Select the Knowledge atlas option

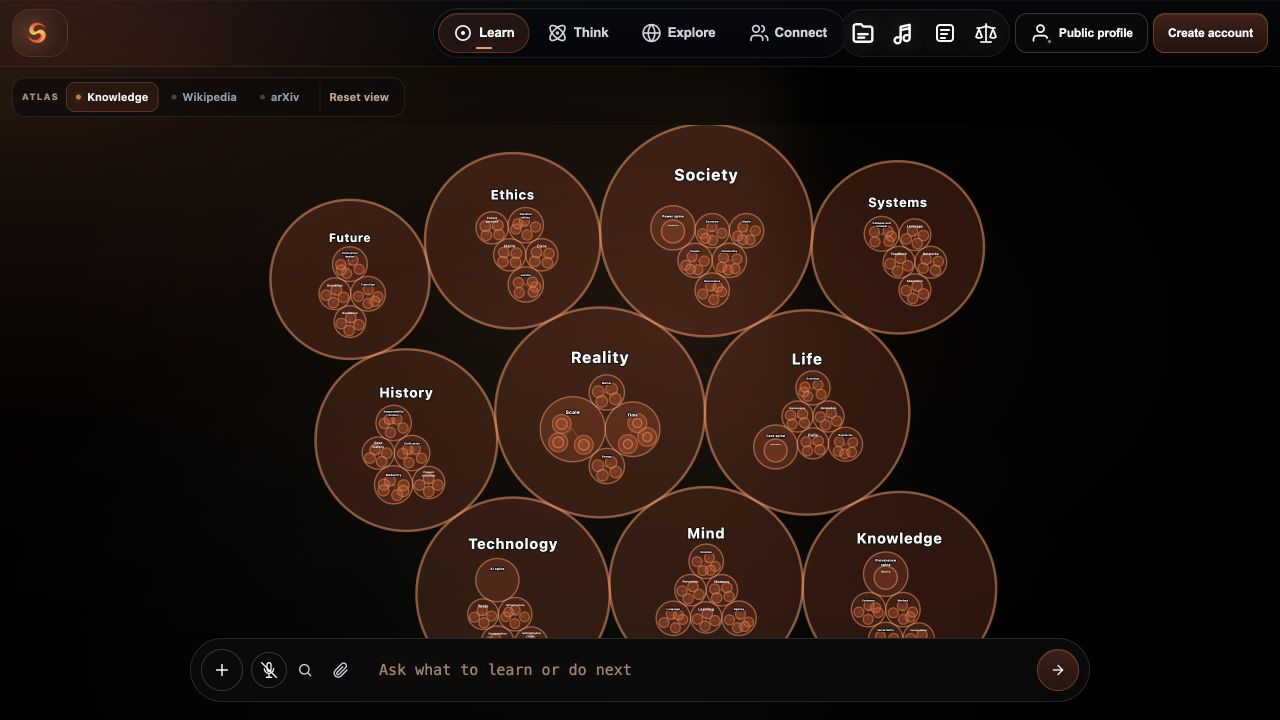coord(112,97)
